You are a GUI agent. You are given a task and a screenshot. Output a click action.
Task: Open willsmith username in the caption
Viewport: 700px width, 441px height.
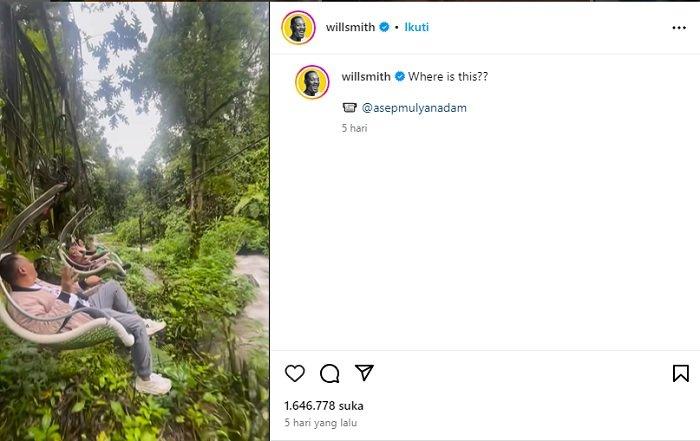click(366, 77)
